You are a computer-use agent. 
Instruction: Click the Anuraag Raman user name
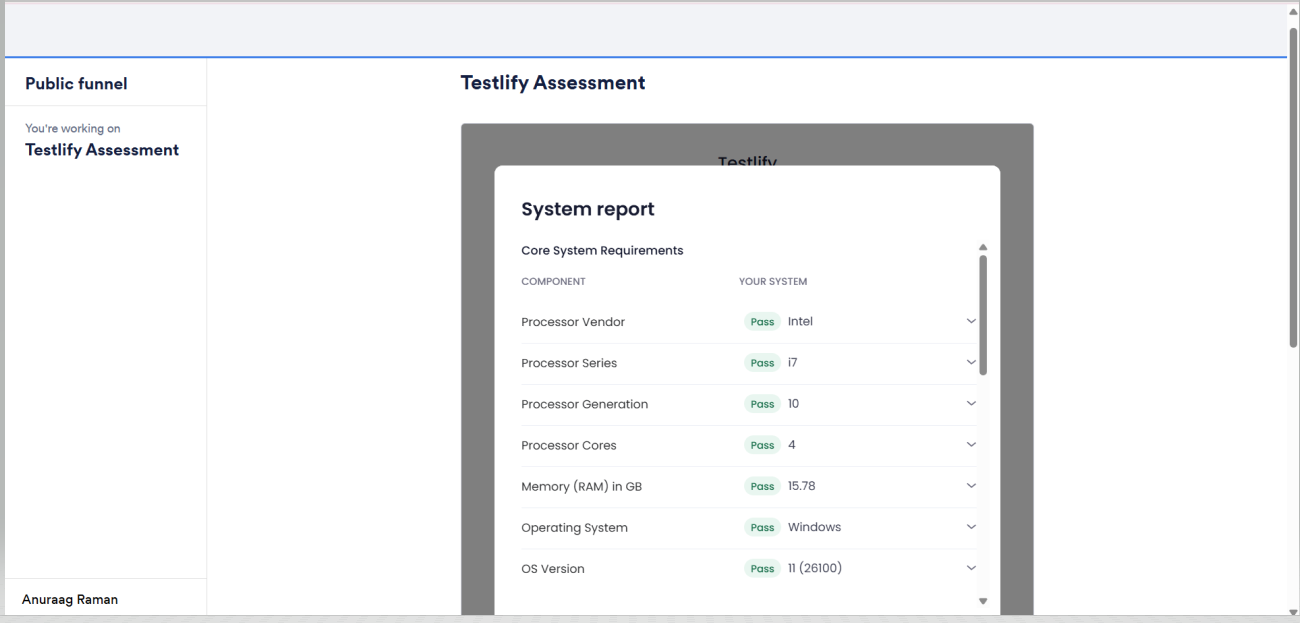[x=70, y=599]
